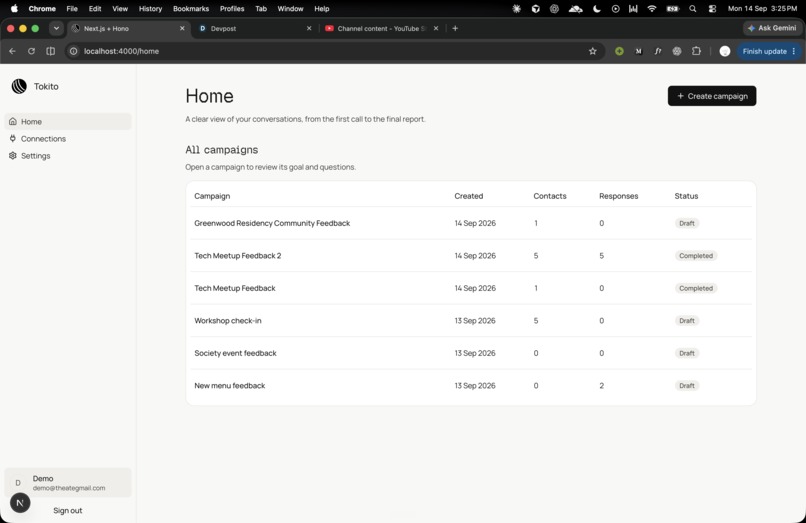The height and width of the screenshot is (523, 806).
Task: Open Control Center icon in menu bar
Action: 712,8
